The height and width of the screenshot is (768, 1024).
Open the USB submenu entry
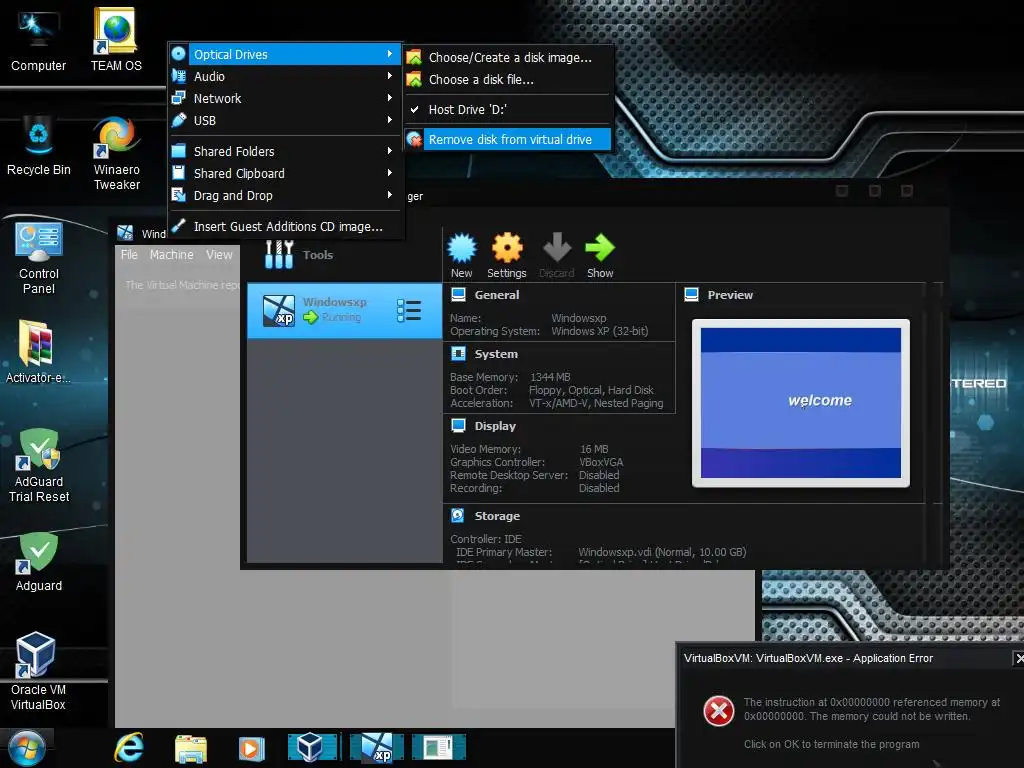(285, 120)
